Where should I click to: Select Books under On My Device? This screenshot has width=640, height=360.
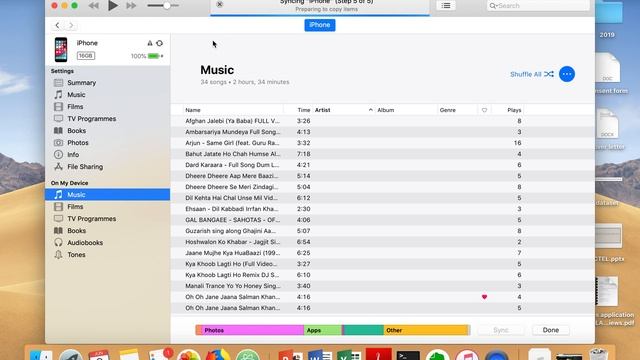tap(76, 231)
